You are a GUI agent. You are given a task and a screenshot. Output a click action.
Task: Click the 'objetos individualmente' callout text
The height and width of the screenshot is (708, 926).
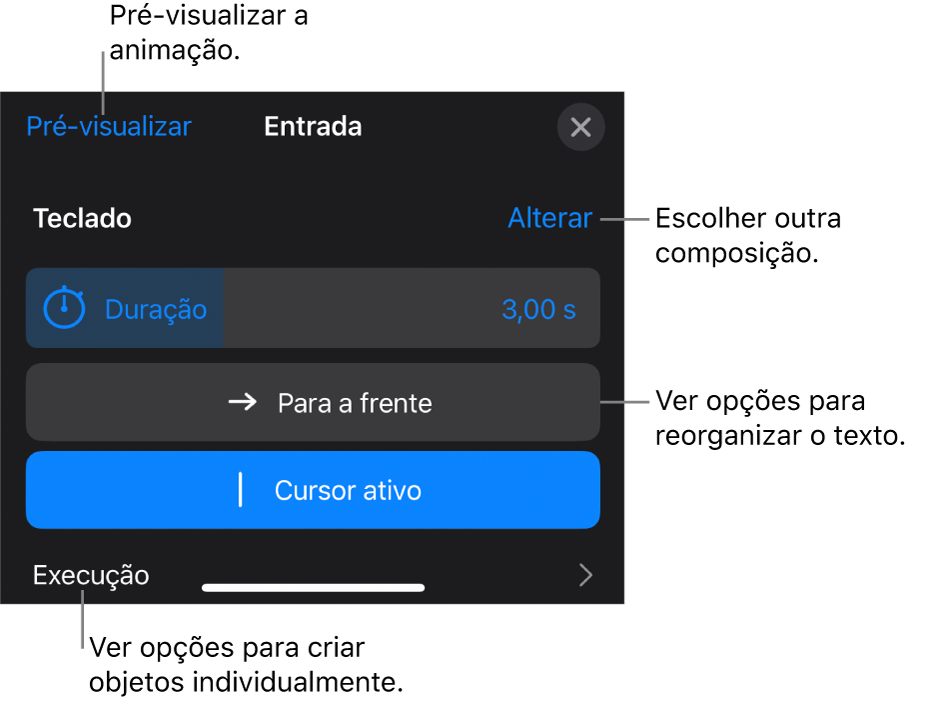point(246,683)
